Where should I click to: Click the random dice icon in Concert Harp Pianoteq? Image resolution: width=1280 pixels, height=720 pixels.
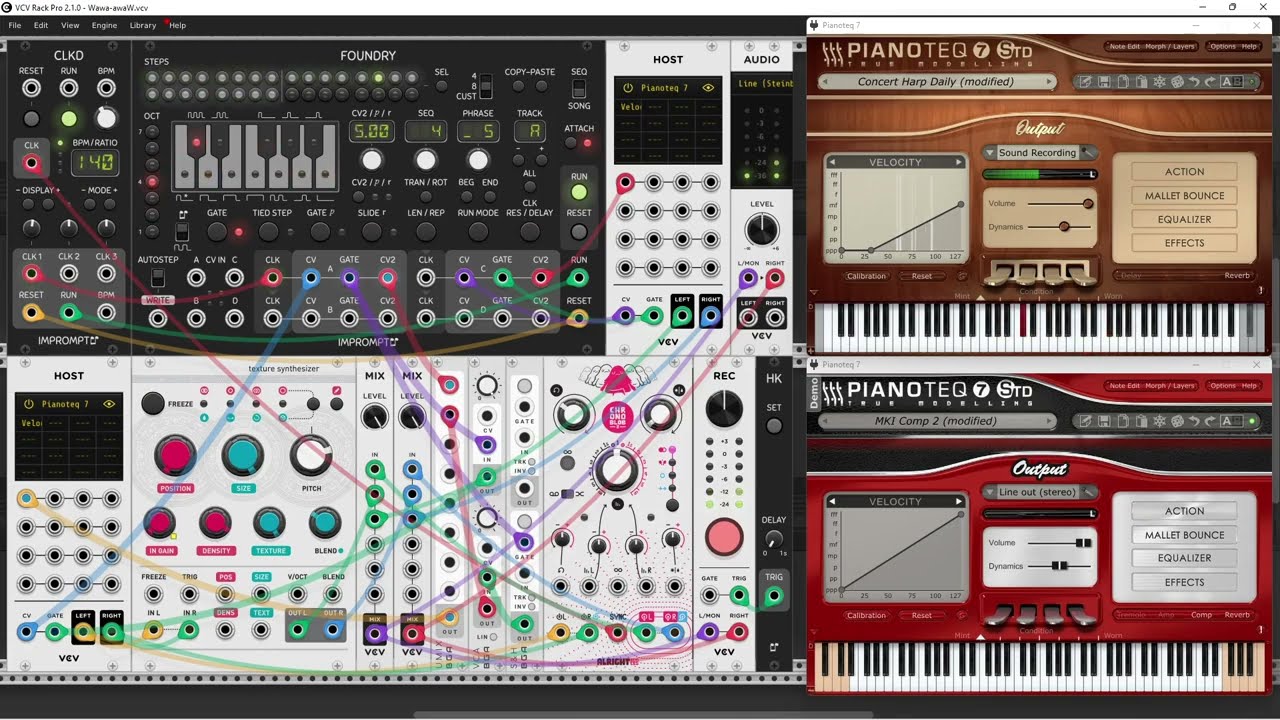1177,82
